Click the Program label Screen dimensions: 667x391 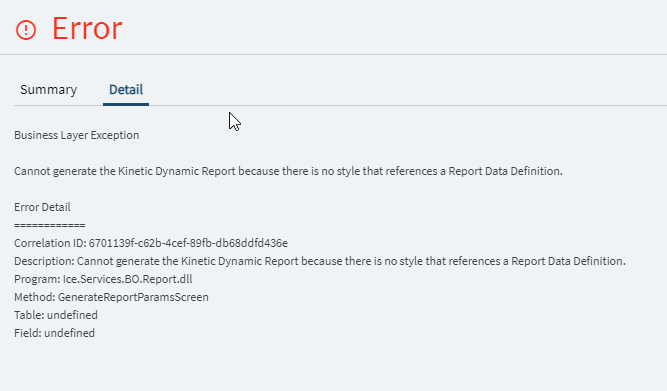click(x=37, y=279)
